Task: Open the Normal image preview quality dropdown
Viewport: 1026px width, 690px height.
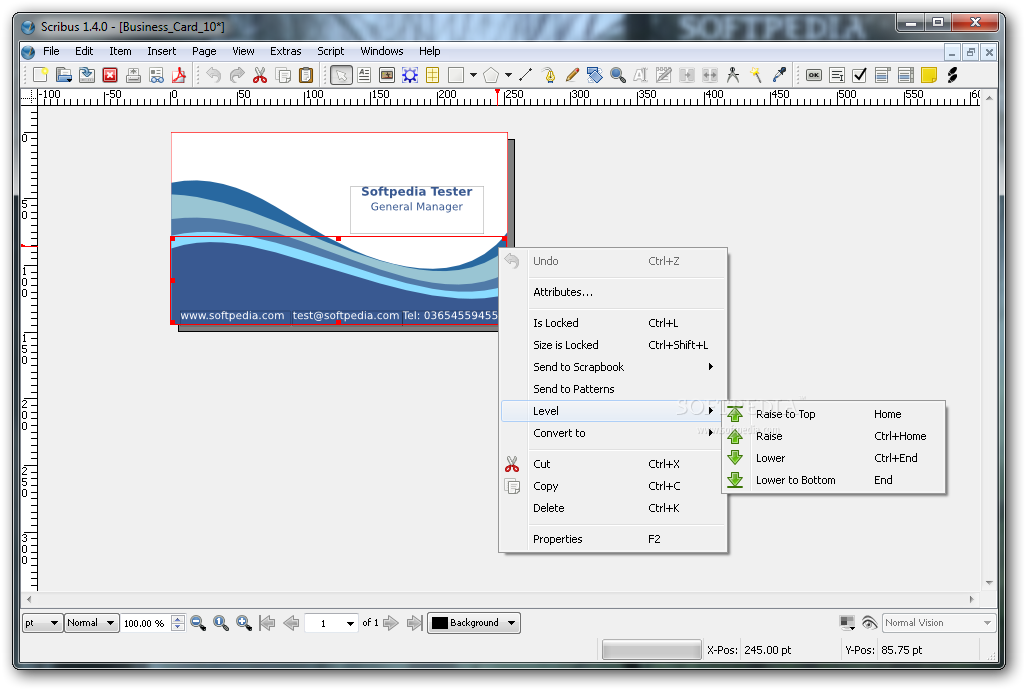Action: 92,623
